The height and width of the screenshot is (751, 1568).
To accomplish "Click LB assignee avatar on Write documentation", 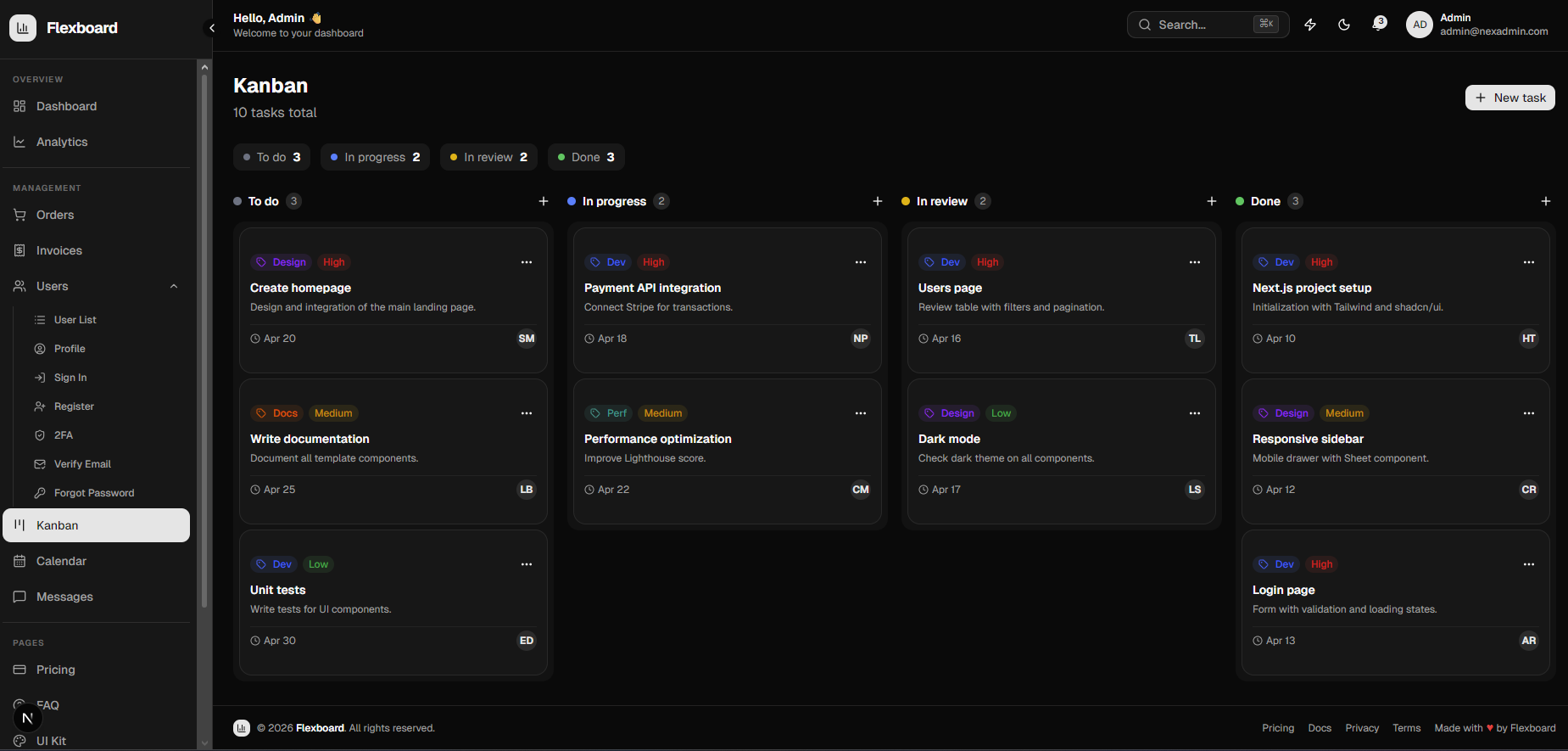I will tap(527, 490).
